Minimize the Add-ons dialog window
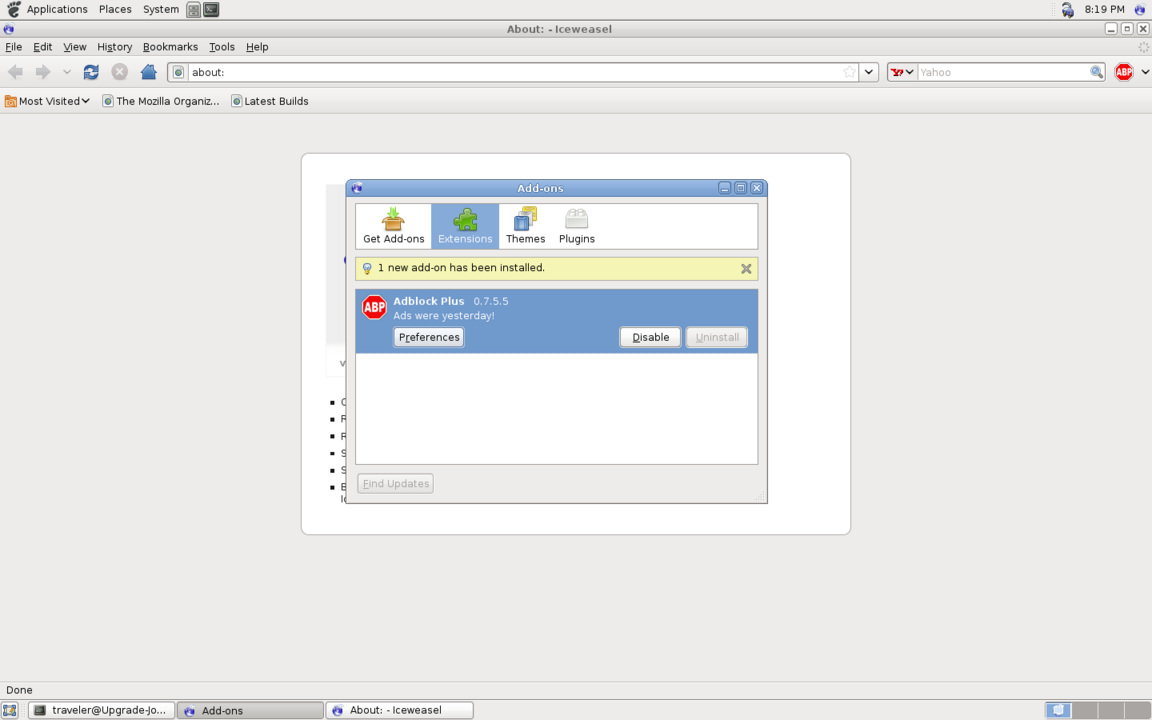 tap(724, 188)
